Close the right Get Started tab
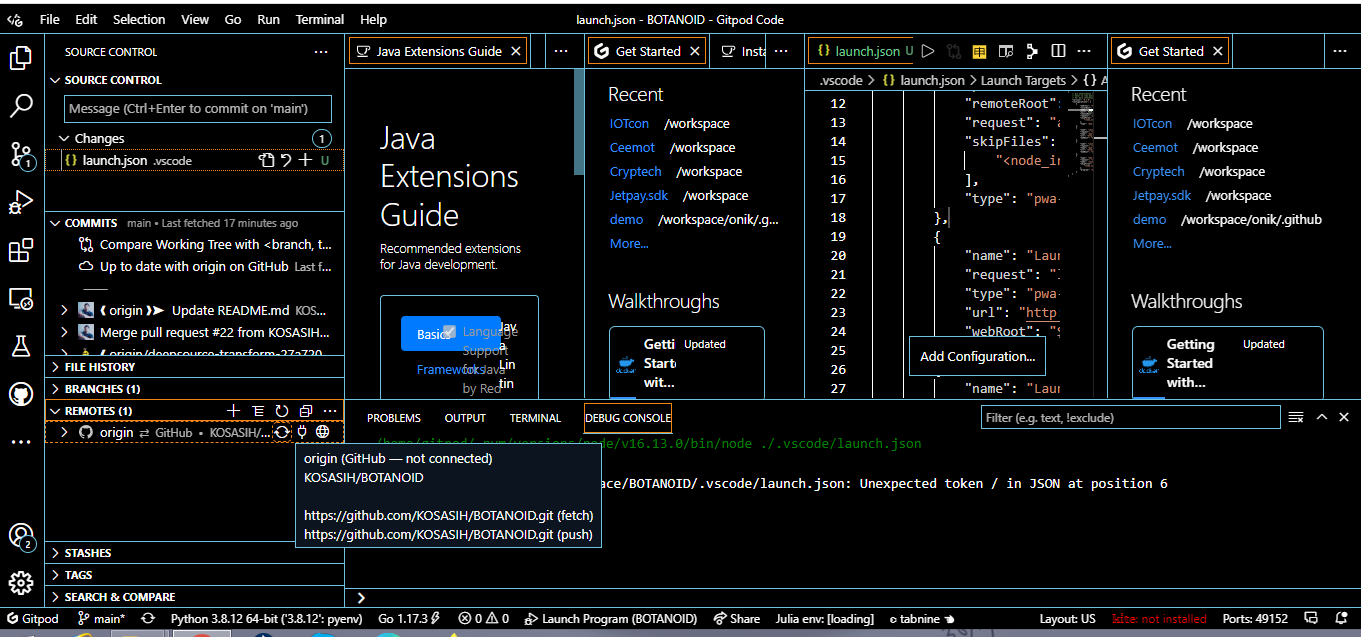The height and width of the screenshot is (637, 1361). [1217, 51]
